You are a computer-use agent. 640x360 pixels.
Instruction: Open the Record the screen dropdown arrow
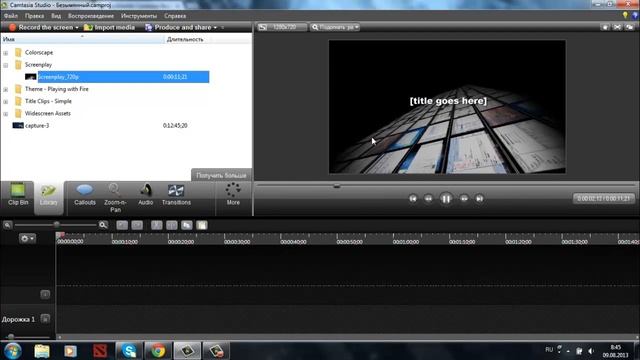pos(77,28)
